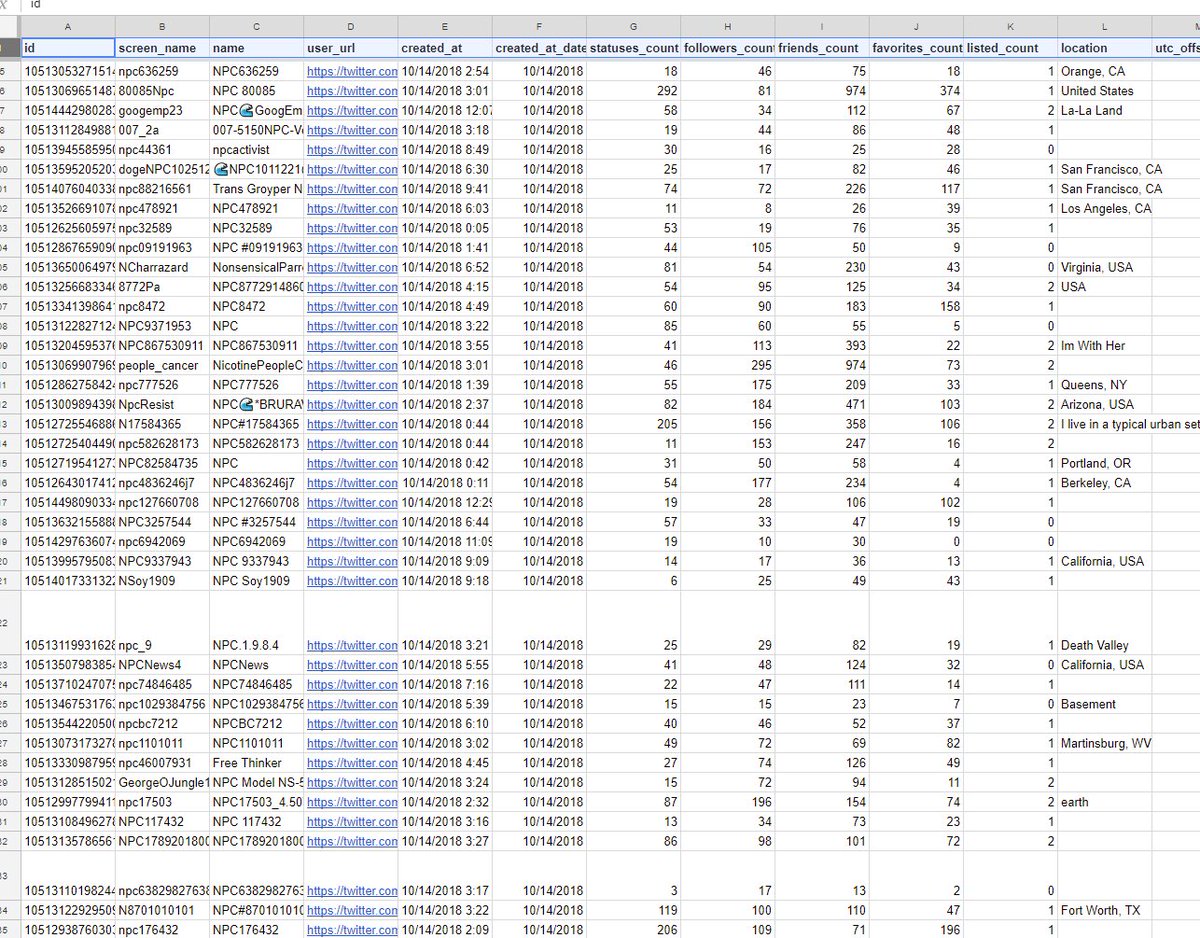The image size is (1200, 938).
Task: Select created_at cell 10/14/2018 12:07
Action: tap(445, 111)
